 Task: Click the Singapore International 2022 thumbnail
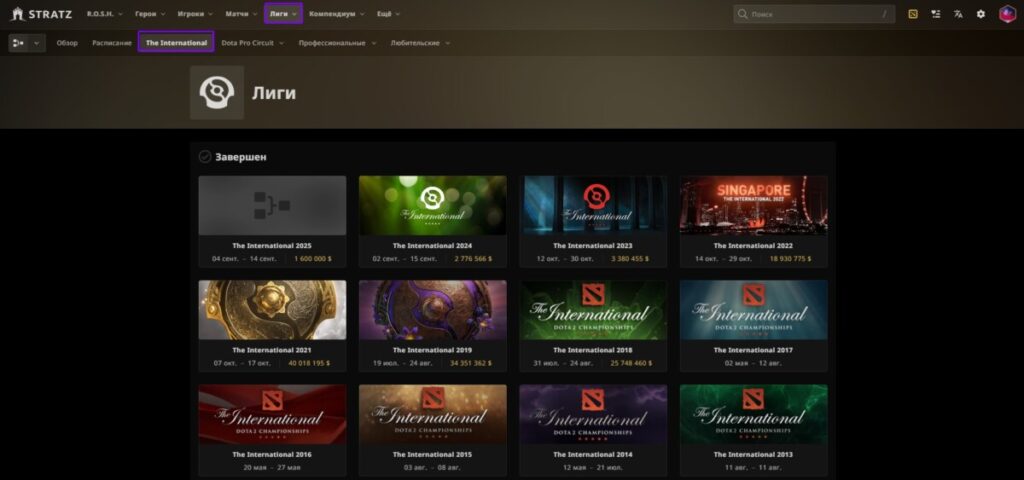click(x=753, y=205)
